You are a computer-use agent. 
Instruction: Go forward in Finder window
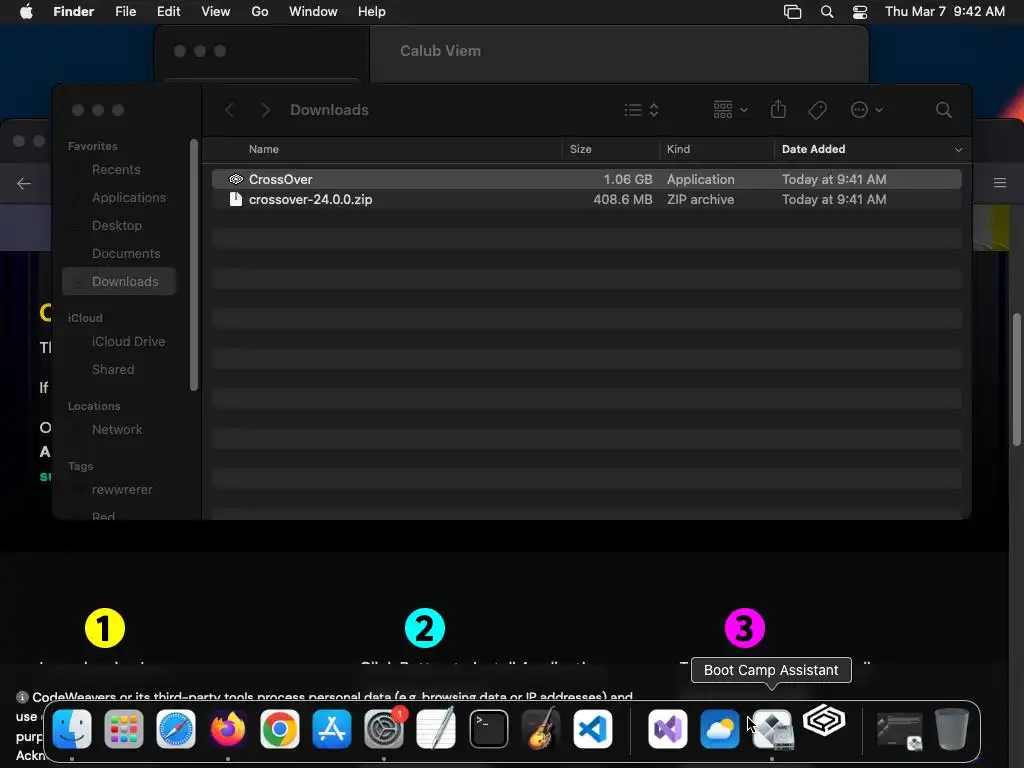point(265,110)
